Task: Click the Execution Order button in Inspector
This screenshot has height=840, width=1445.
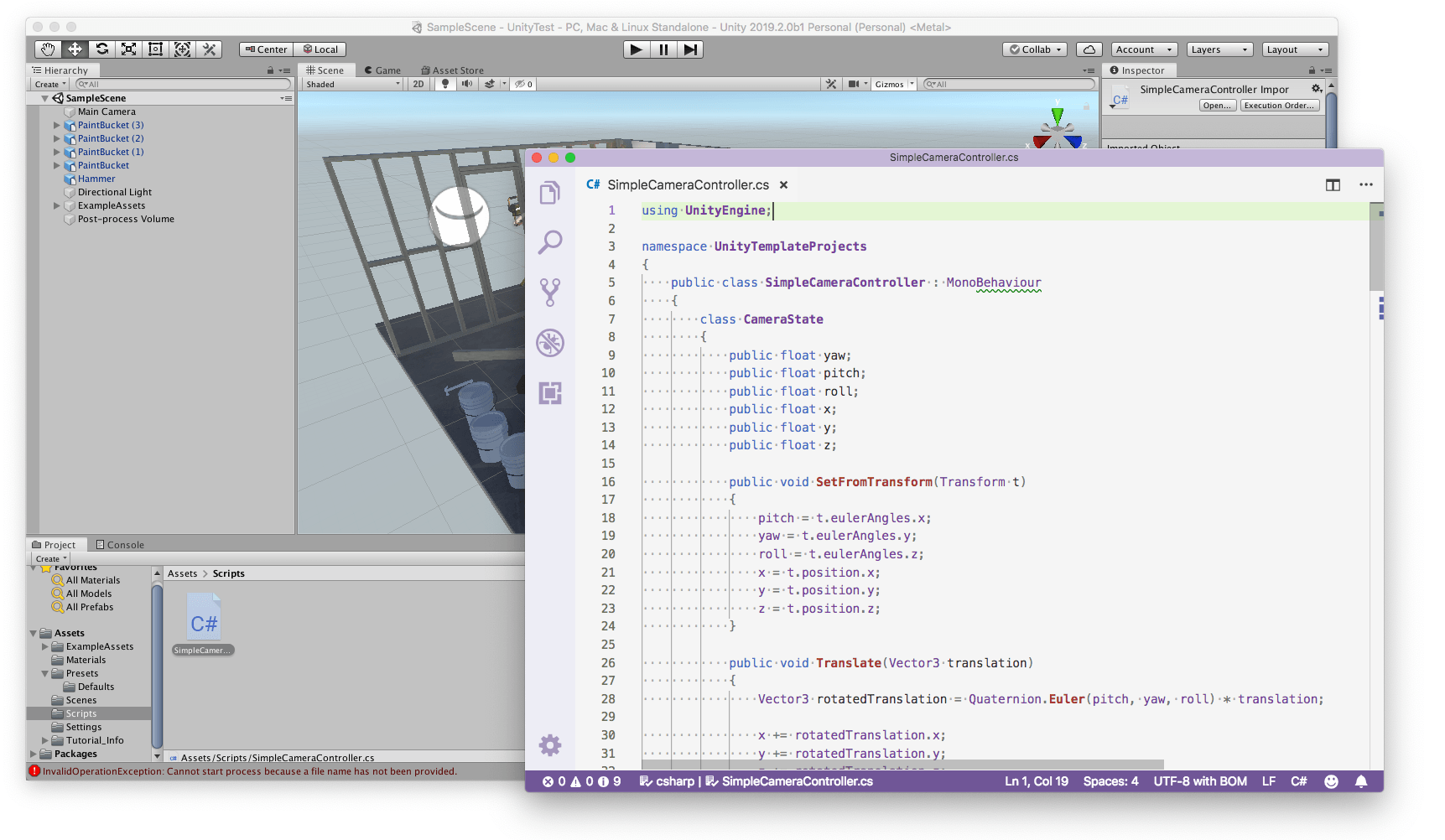Action: pos(1280,105)
